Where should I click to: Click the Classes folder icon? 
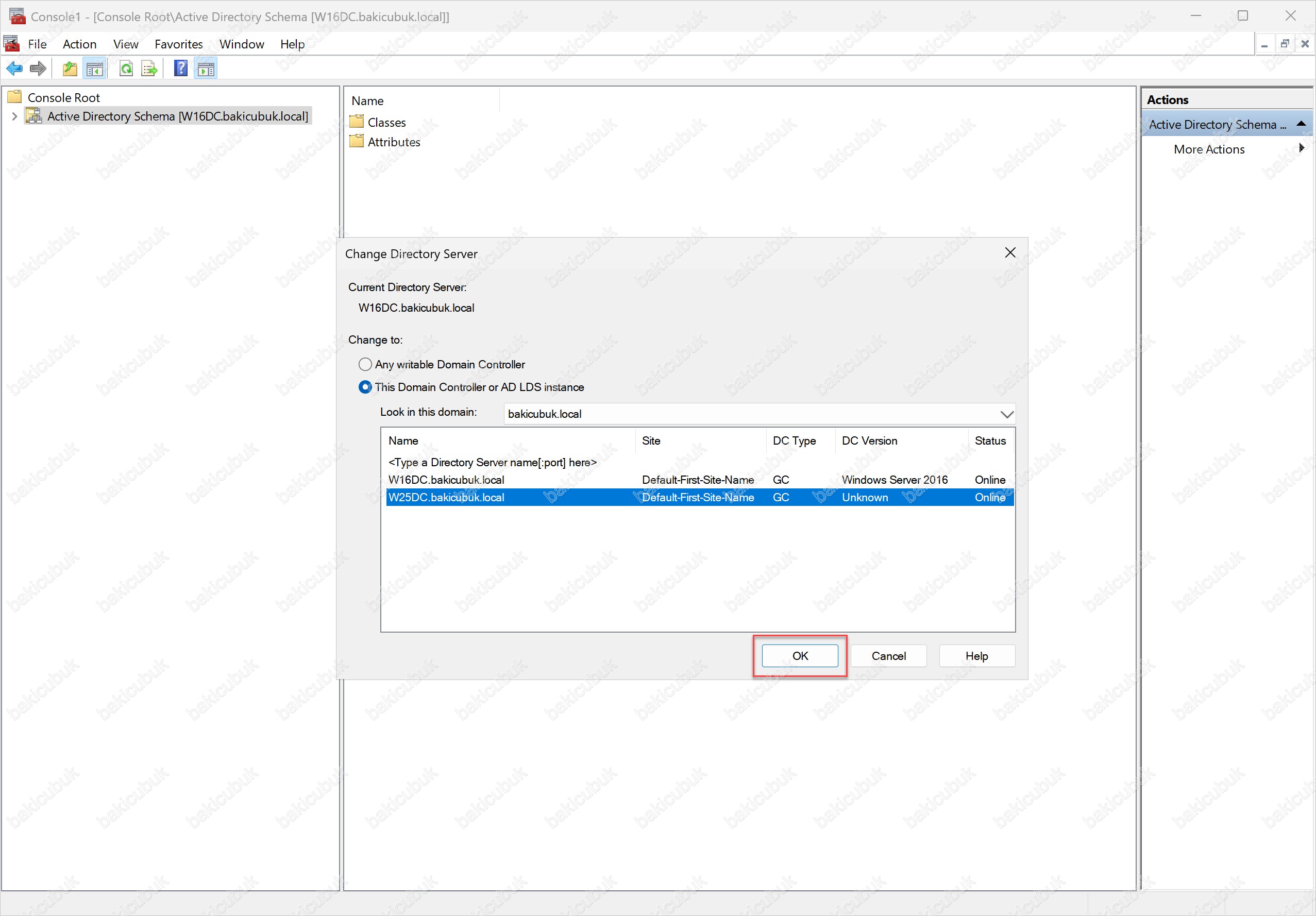[357, 122]
